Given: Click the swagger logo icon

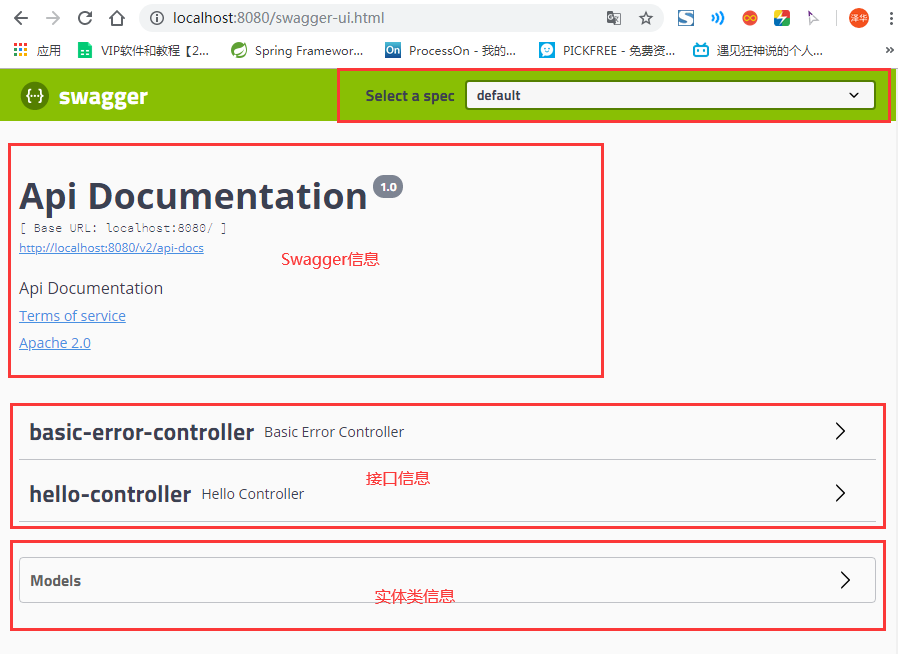Looking at the screenshot, I should click(x=35, y=96).
